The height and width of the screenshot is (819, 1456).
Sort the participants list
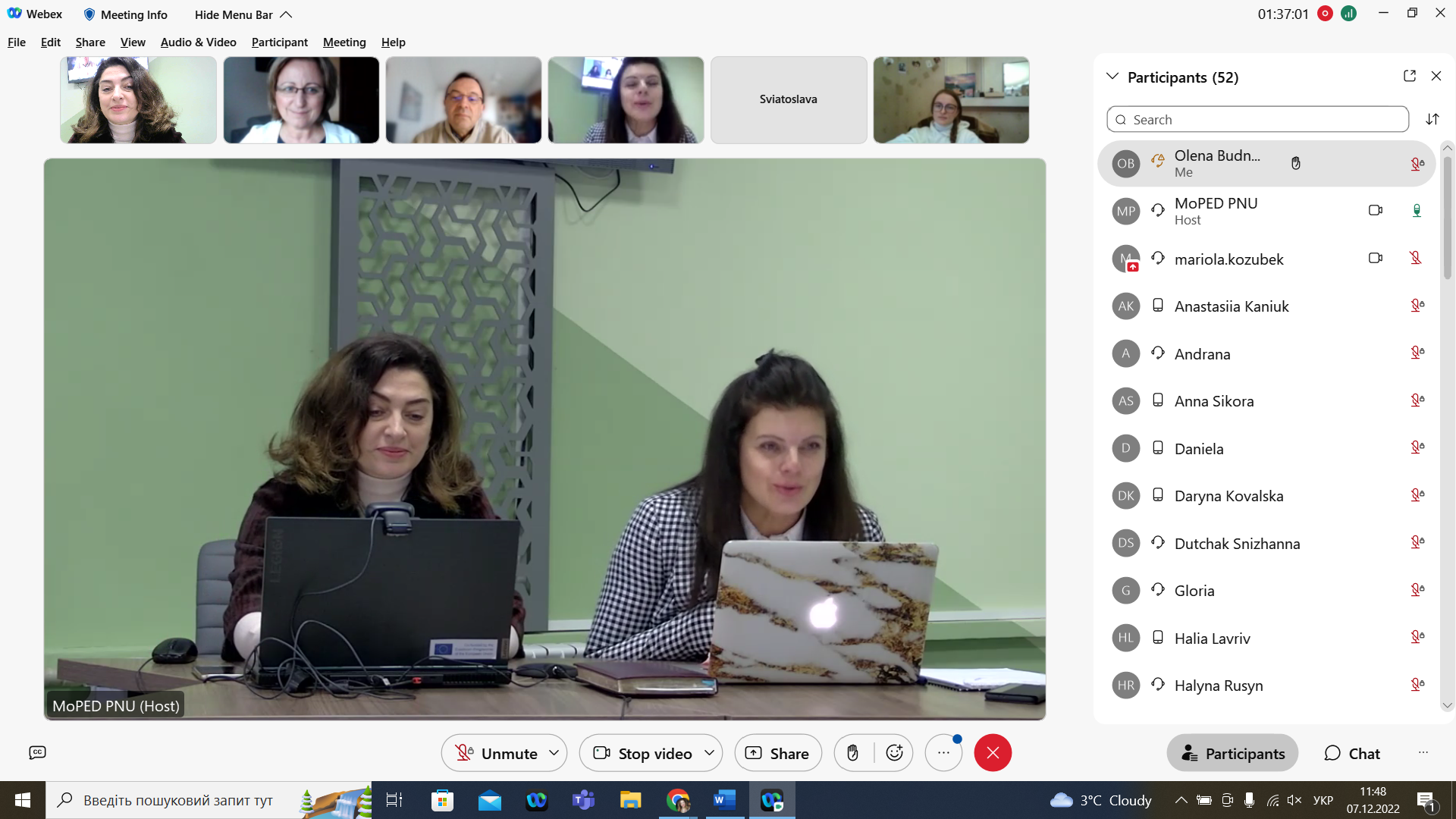[x=1432, y=120]
